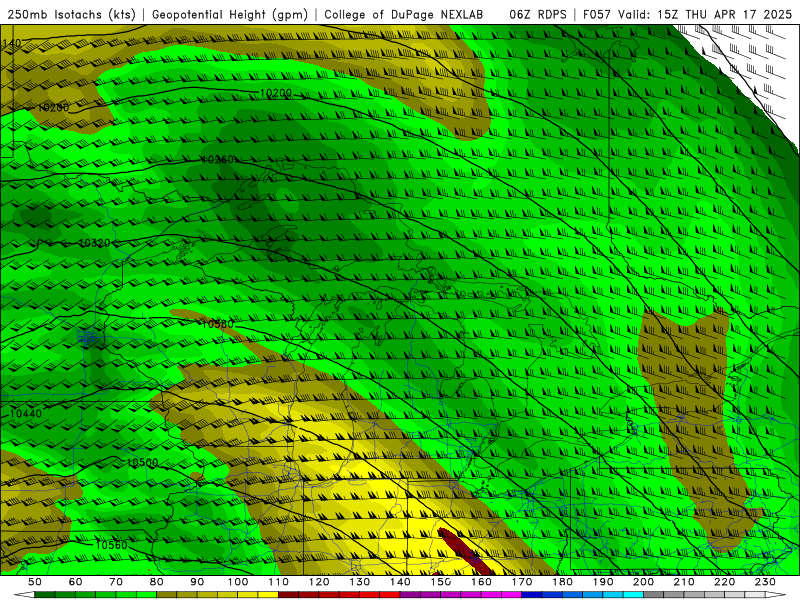Click the 90 value on the color scale
800x600 pixels.
click(197, 582)
